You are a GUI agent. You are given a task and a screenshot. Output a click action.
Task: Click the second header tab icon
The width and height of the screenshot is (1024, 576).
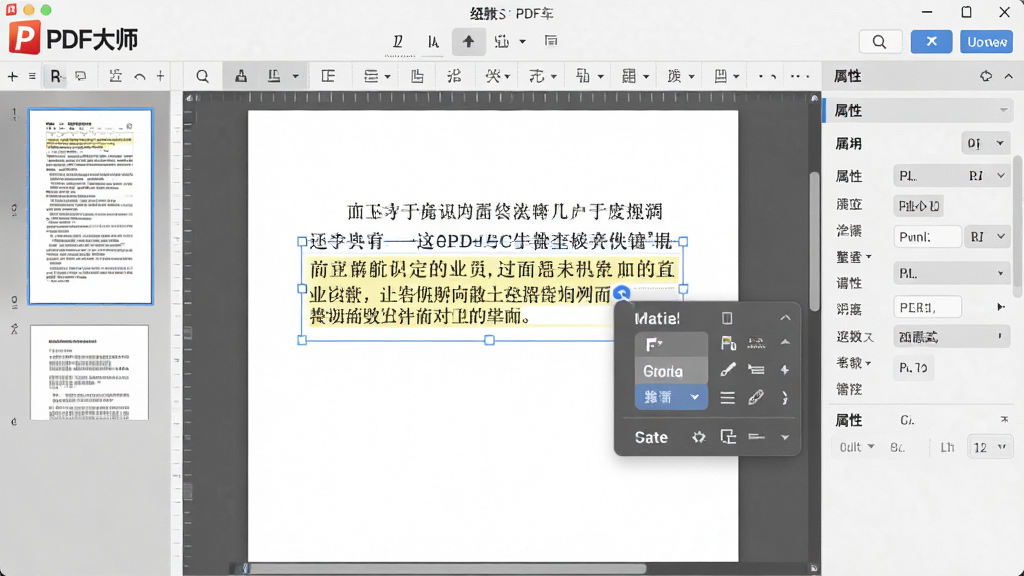(x=433, y=42)
